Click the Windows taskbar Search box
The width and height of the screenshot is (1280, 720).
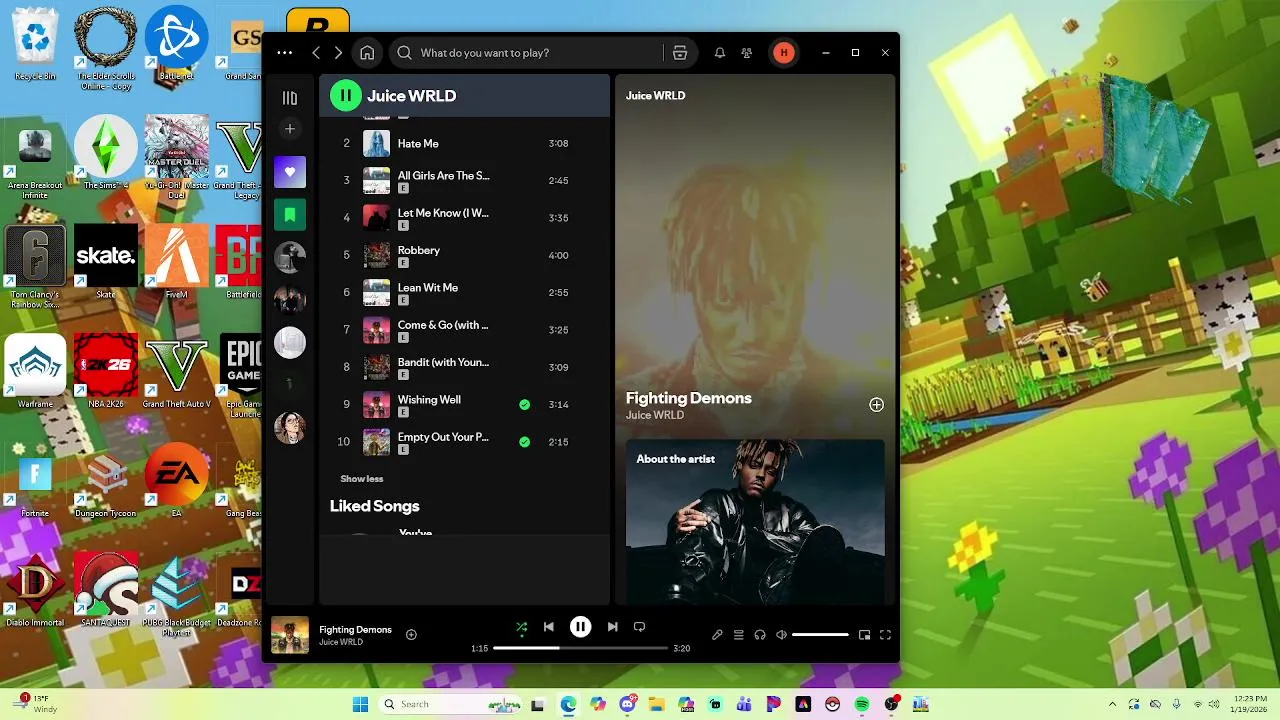coord(448,705)
